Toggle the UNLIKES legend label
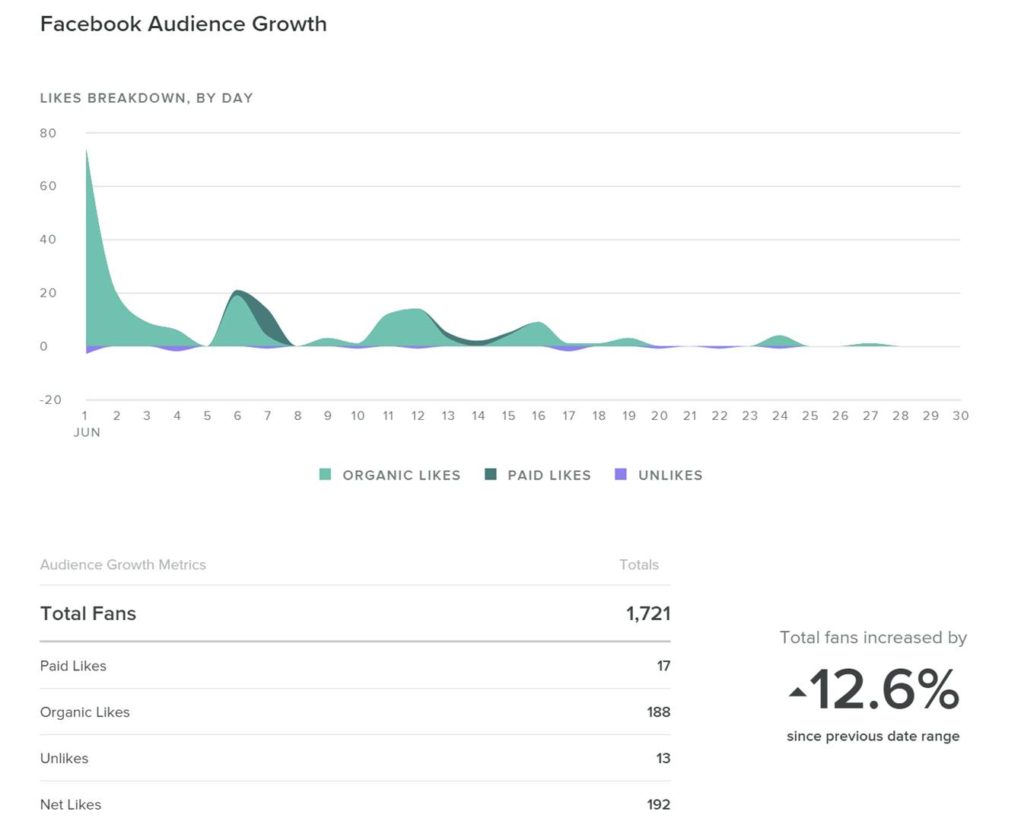This screenshot has height=834, width=1024. (x=670, y=475)
